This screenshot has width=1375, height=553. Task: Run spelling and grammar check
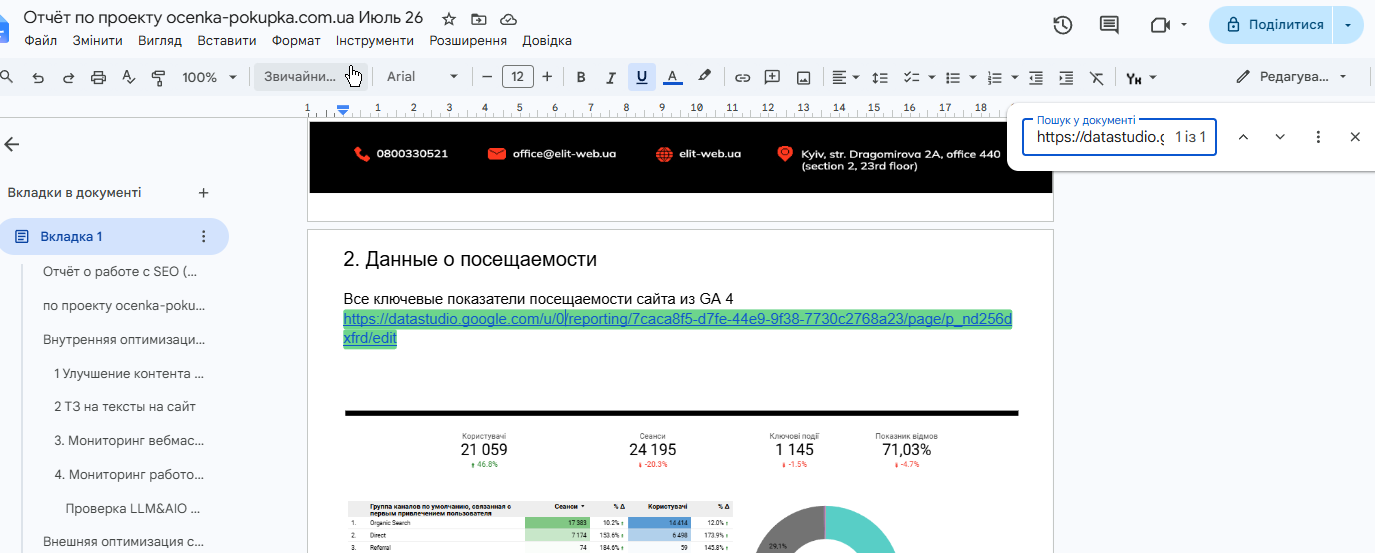click(128, 77)
